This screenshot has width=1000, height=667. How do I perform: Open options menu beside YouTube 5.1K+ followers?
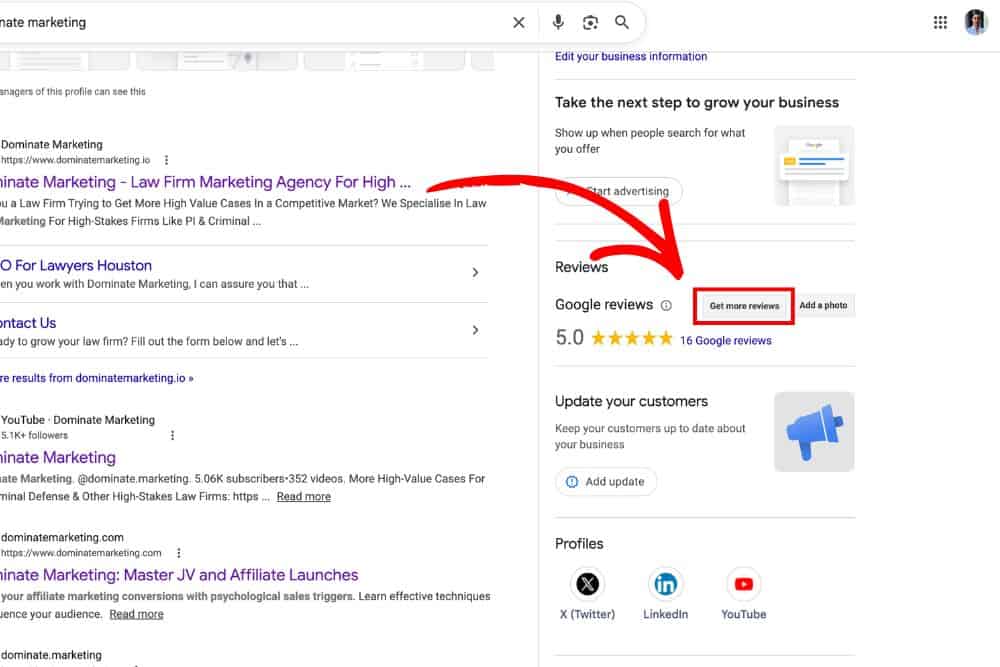tap(172, 435)
